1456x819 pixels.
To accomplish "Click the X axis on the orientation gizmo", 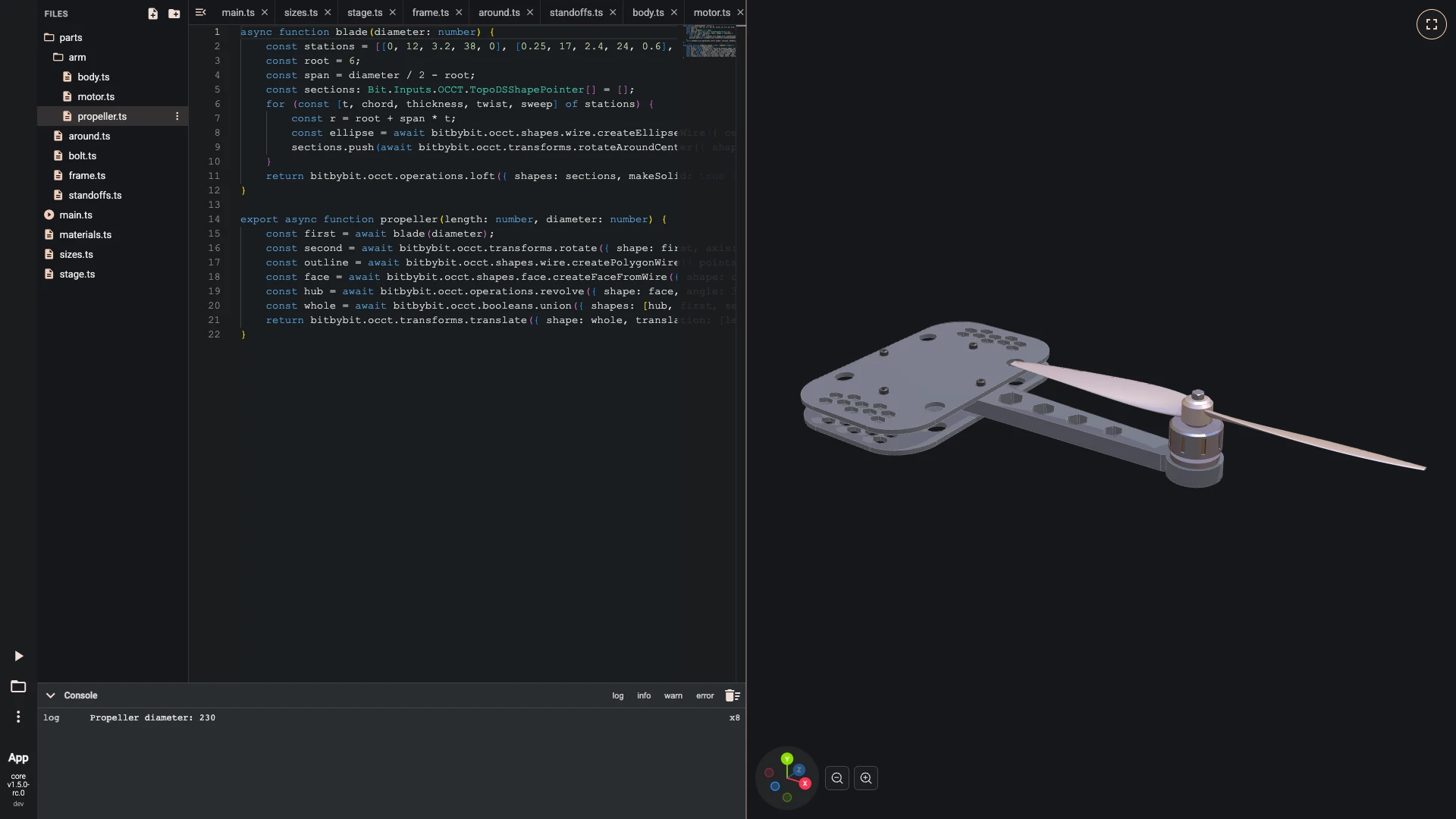I will click(x=805, y=783).
